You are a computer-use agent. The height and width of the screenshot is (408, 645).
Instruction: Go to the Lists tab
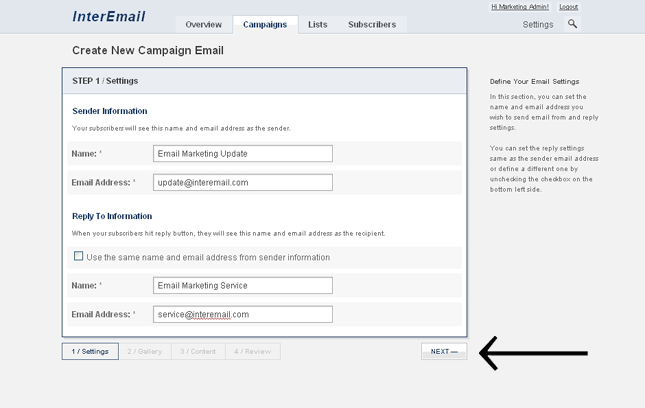tap(317, 24)
